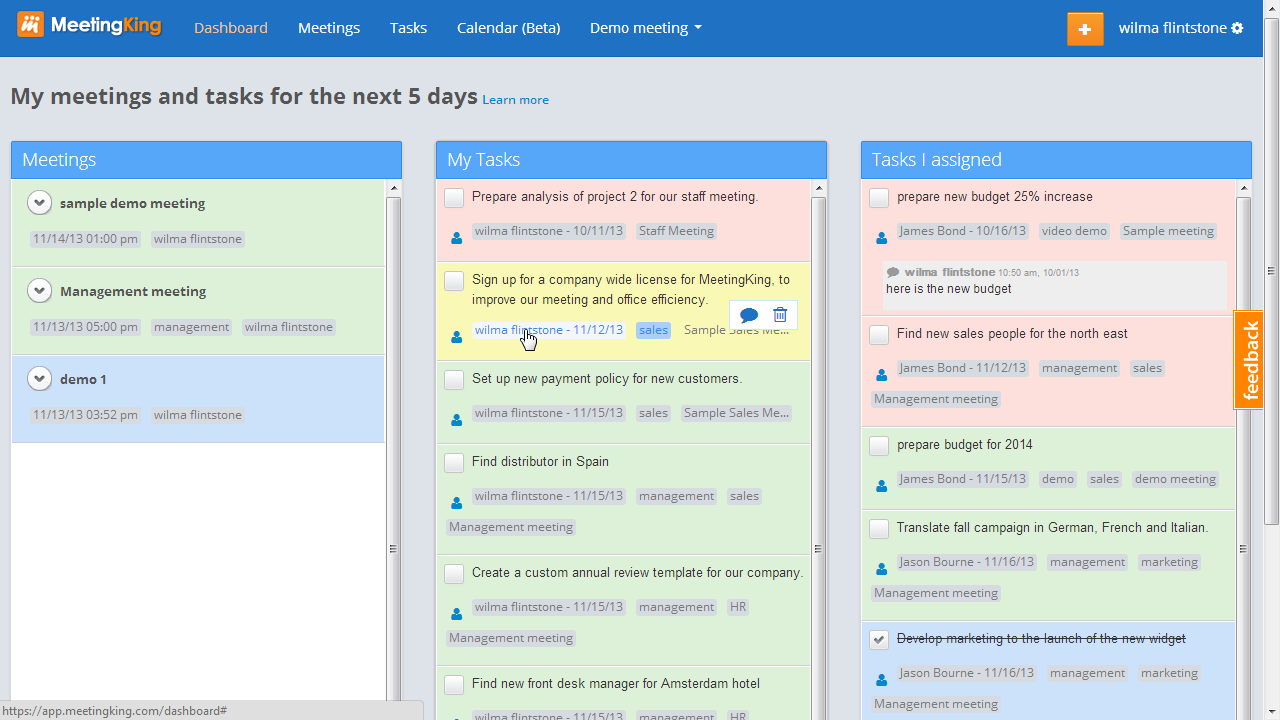Open Meetings in top navigation
The height and width of the screenshot is (720, 1280).
click(329, 28)
